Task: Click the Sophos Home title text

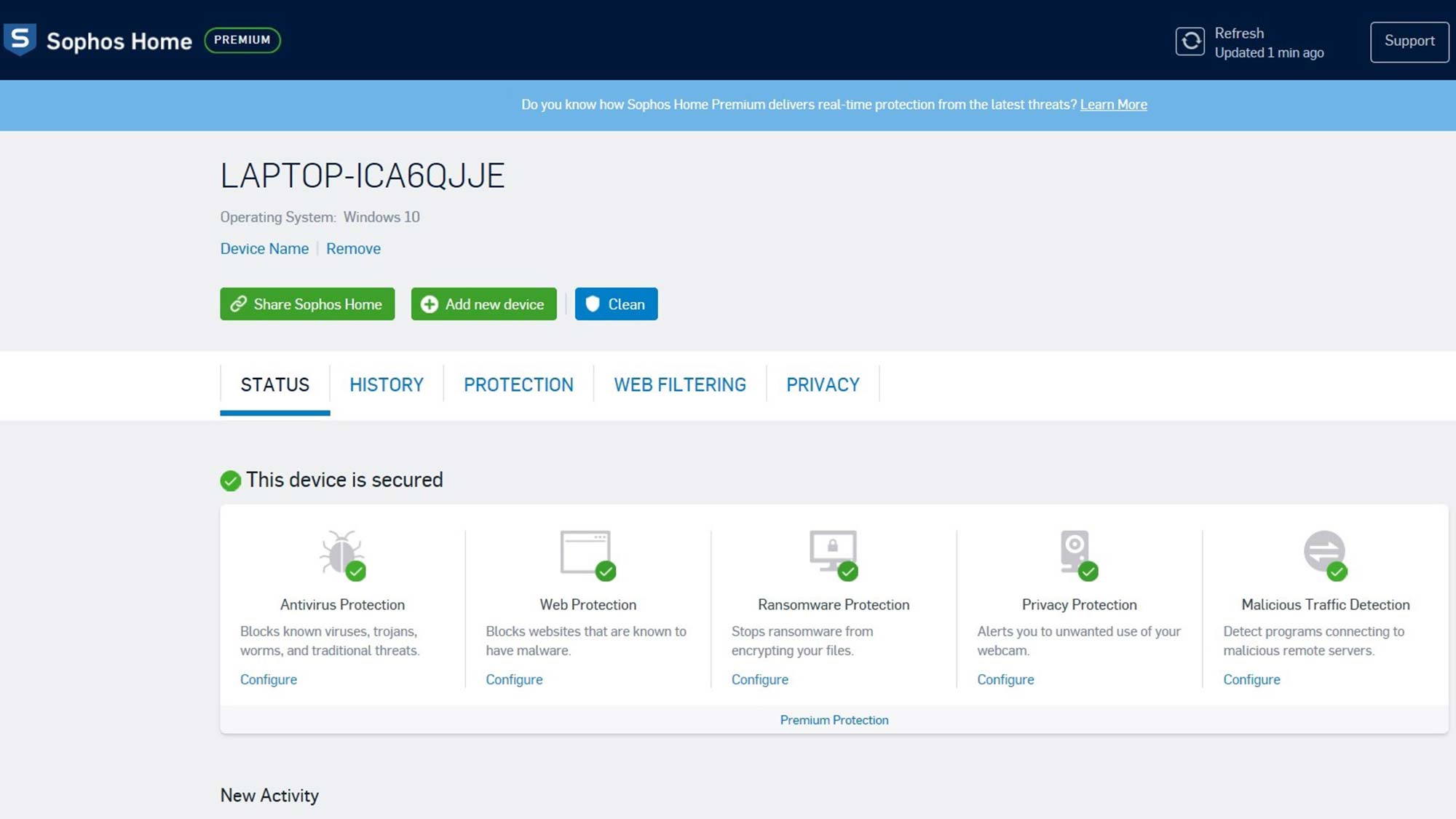Action: click(119, 41)
